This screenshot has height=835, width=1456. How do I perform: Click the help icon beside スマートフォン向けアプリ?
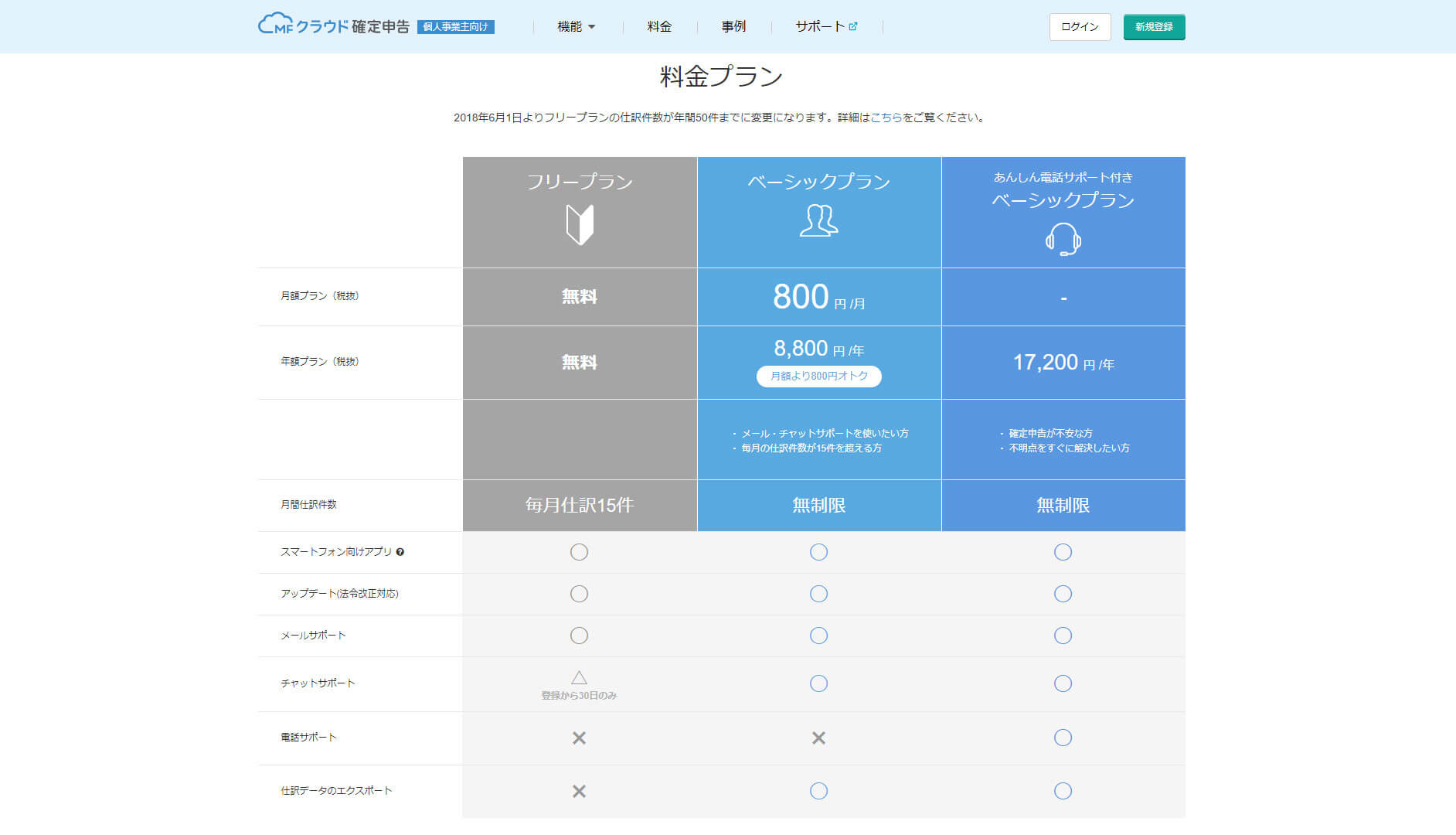pos(400,552)
